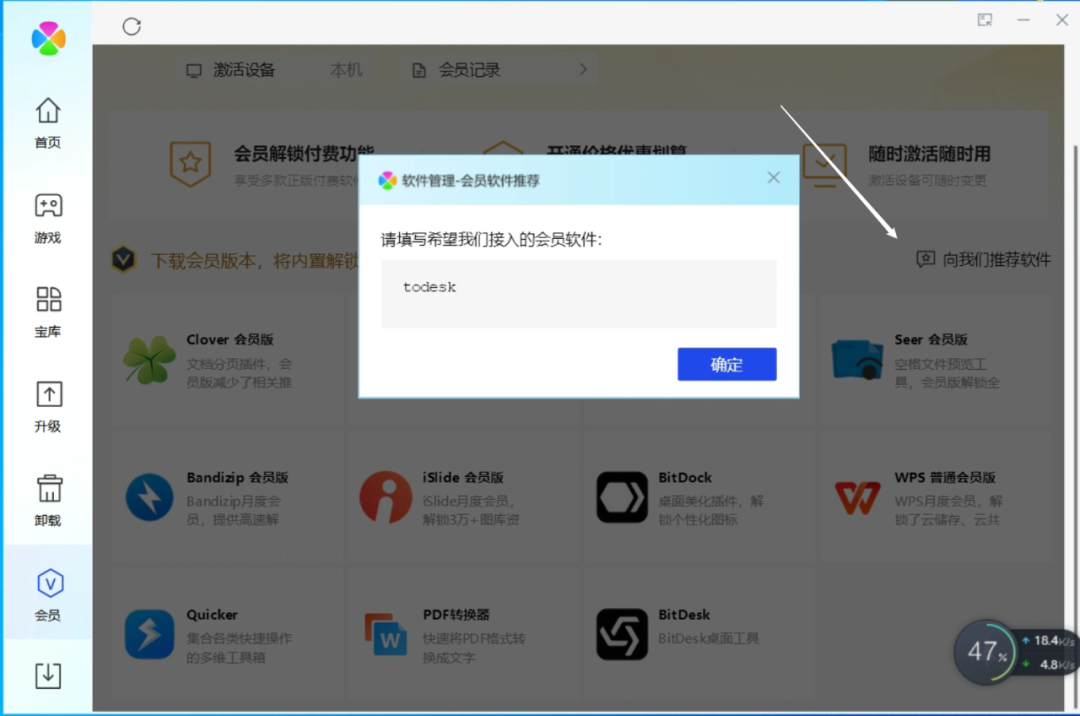Click the PDF转换器 title text
This screenshot has height=716, width=1080.
click(456, 615)
